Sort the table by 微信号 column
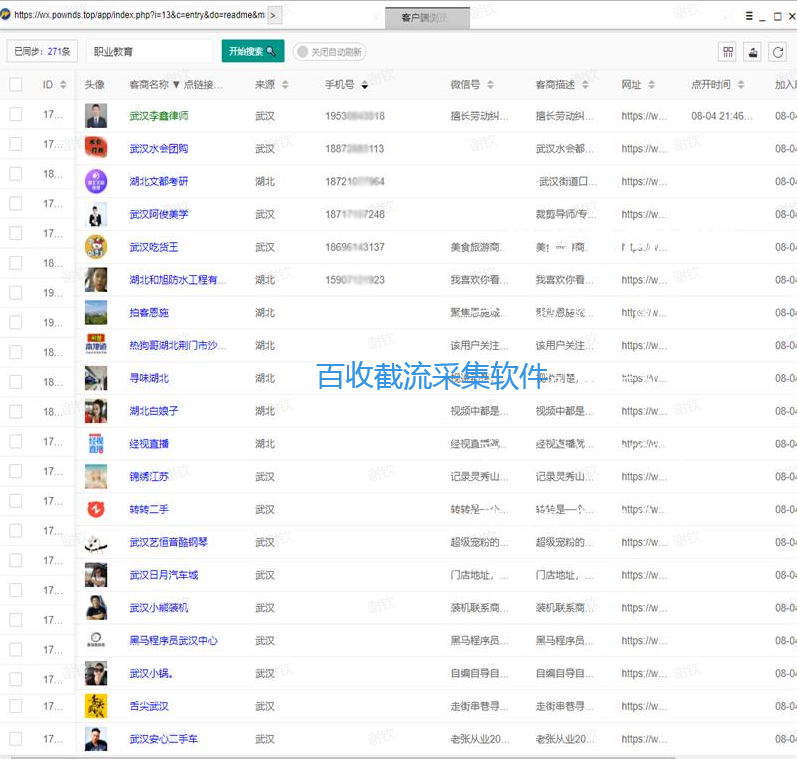Image resolution: width=797 pixels, height=759 pixels. (x=490, y=84)
